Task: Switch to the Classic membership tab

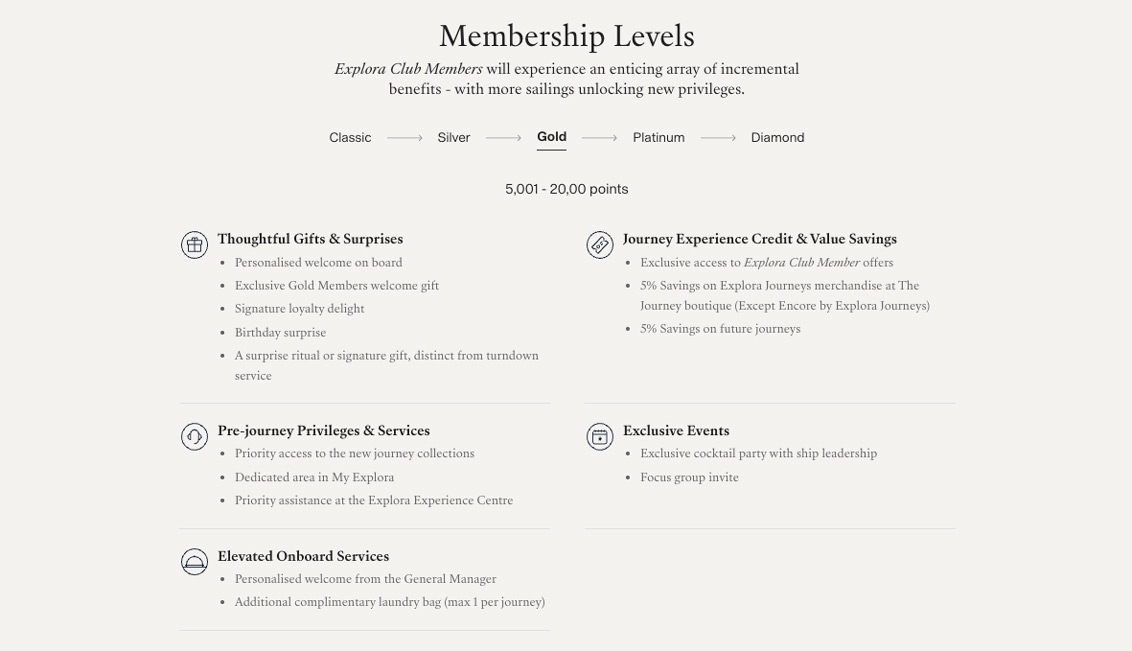Action: 350,138
